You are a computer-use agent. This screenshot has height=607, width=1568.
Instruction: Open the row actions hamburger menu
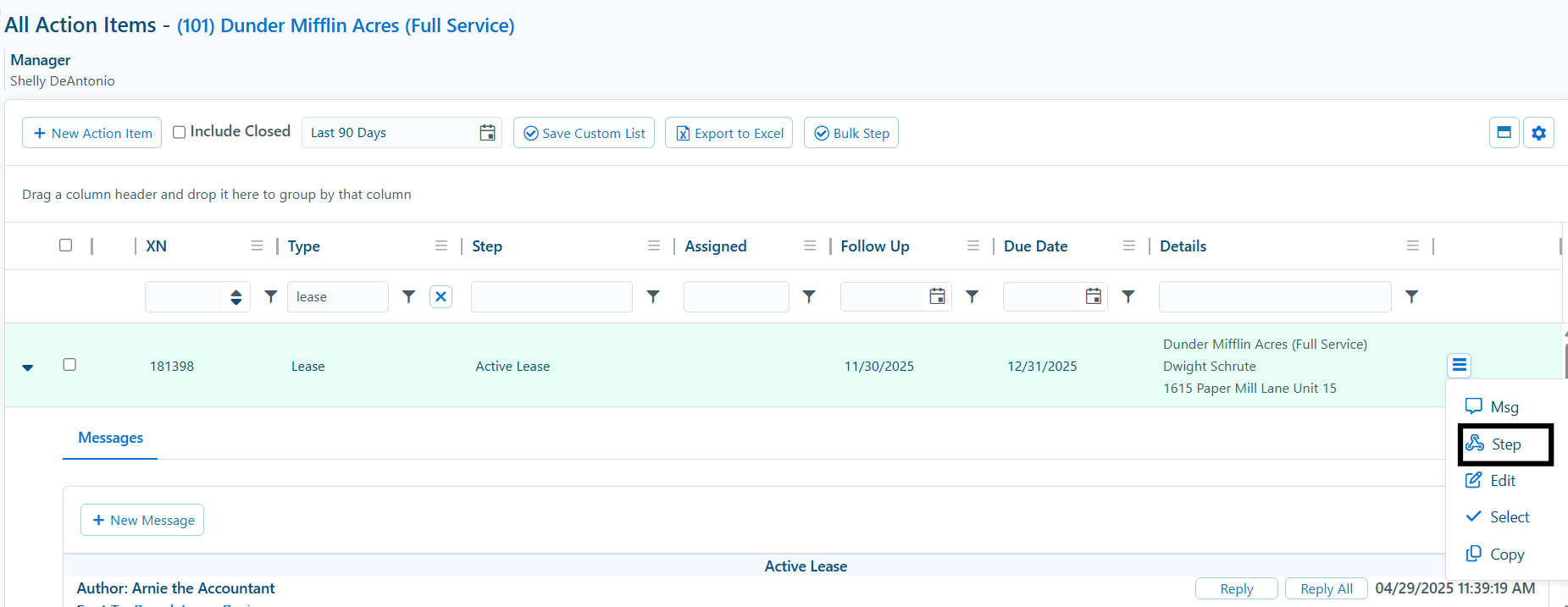[1460, 365]
